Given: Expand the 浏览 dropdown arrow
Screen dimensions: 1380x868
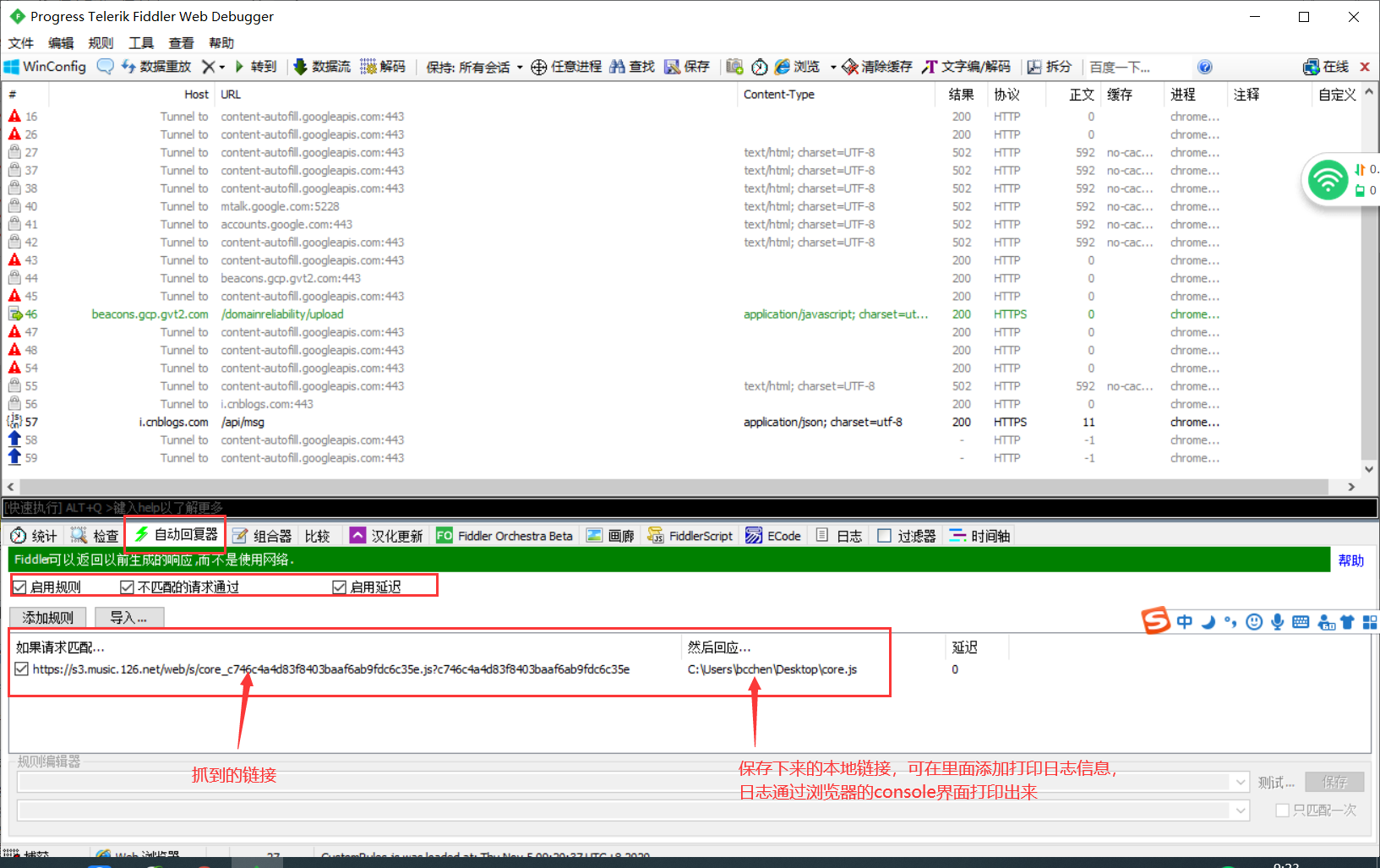Looking at the screenshot, I should tap(833, 67).
